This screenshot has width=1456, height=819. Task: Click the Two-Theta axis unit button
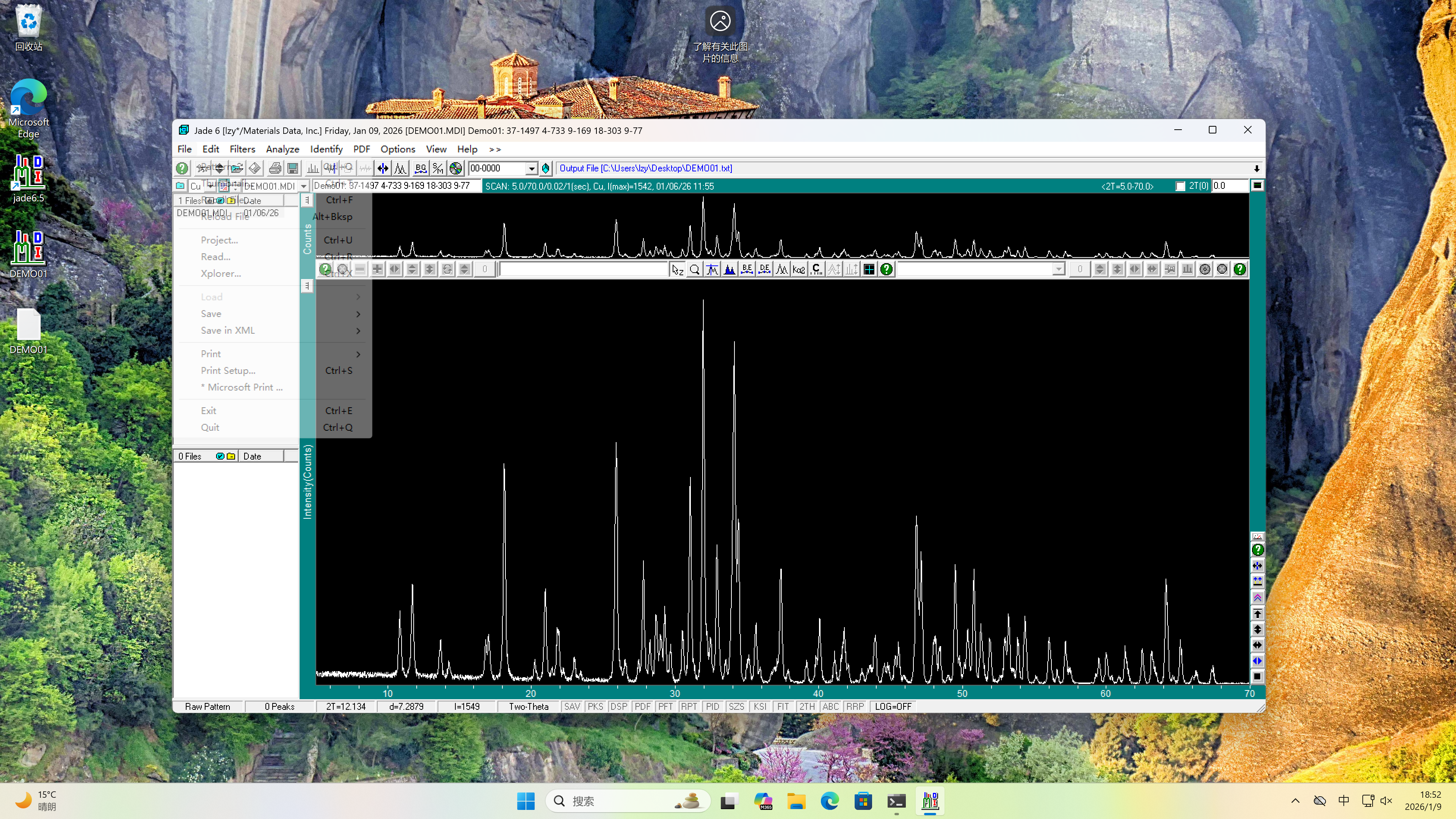(x=528, y=706)
